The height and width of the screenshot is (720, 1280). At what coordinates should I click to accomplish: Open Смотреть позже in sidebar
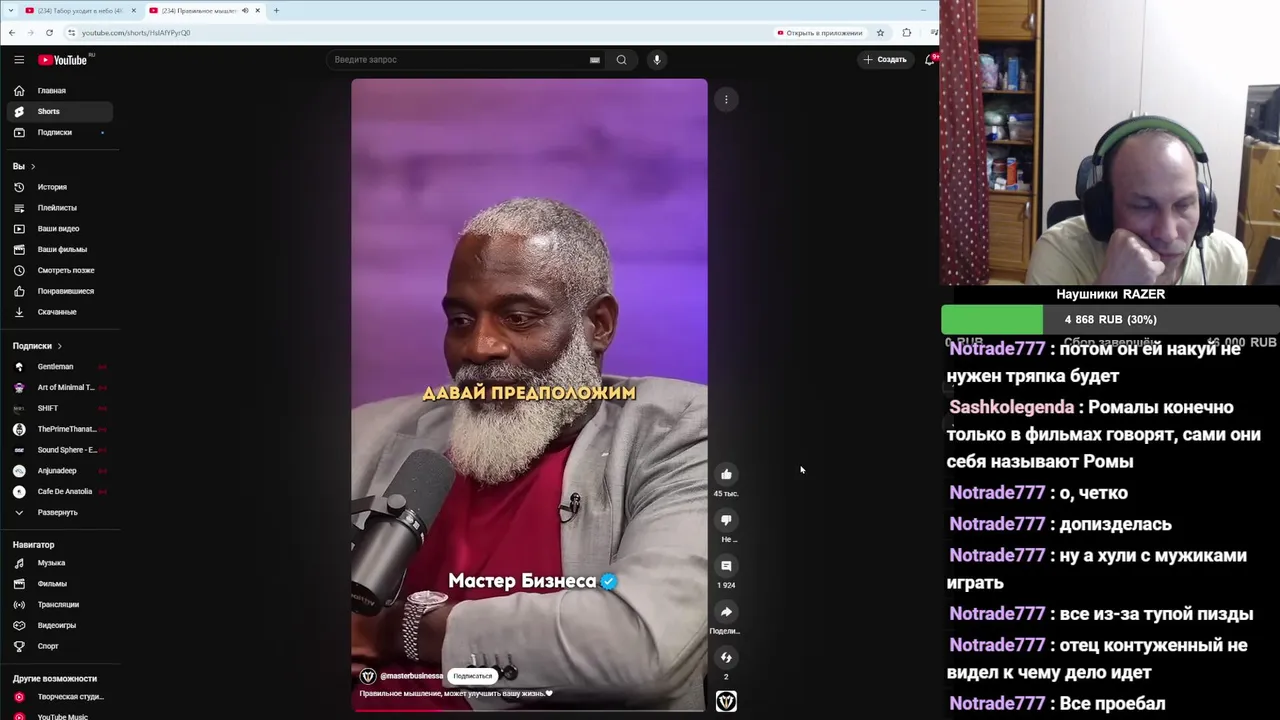coord(60,271)
